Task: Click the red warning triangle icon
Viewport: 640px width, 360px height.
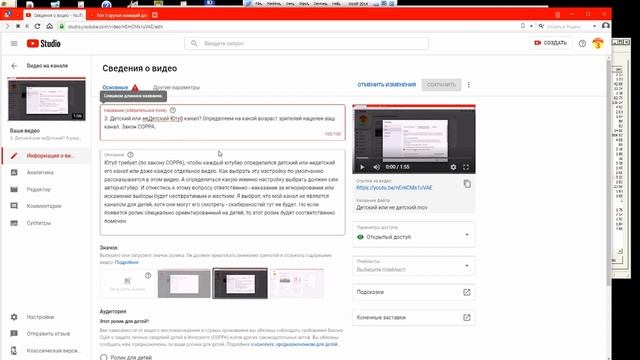Action: pos(135,87)
